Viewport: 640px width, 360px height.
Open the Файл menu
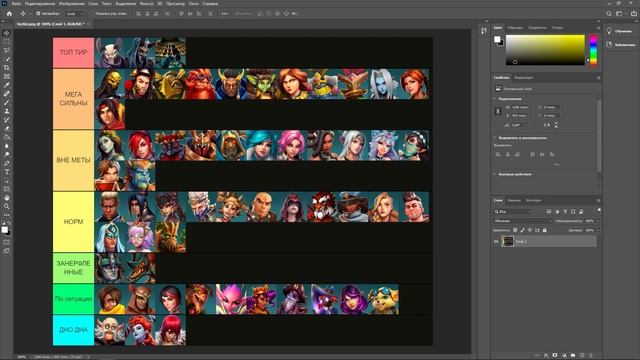(x=16, y=4)
